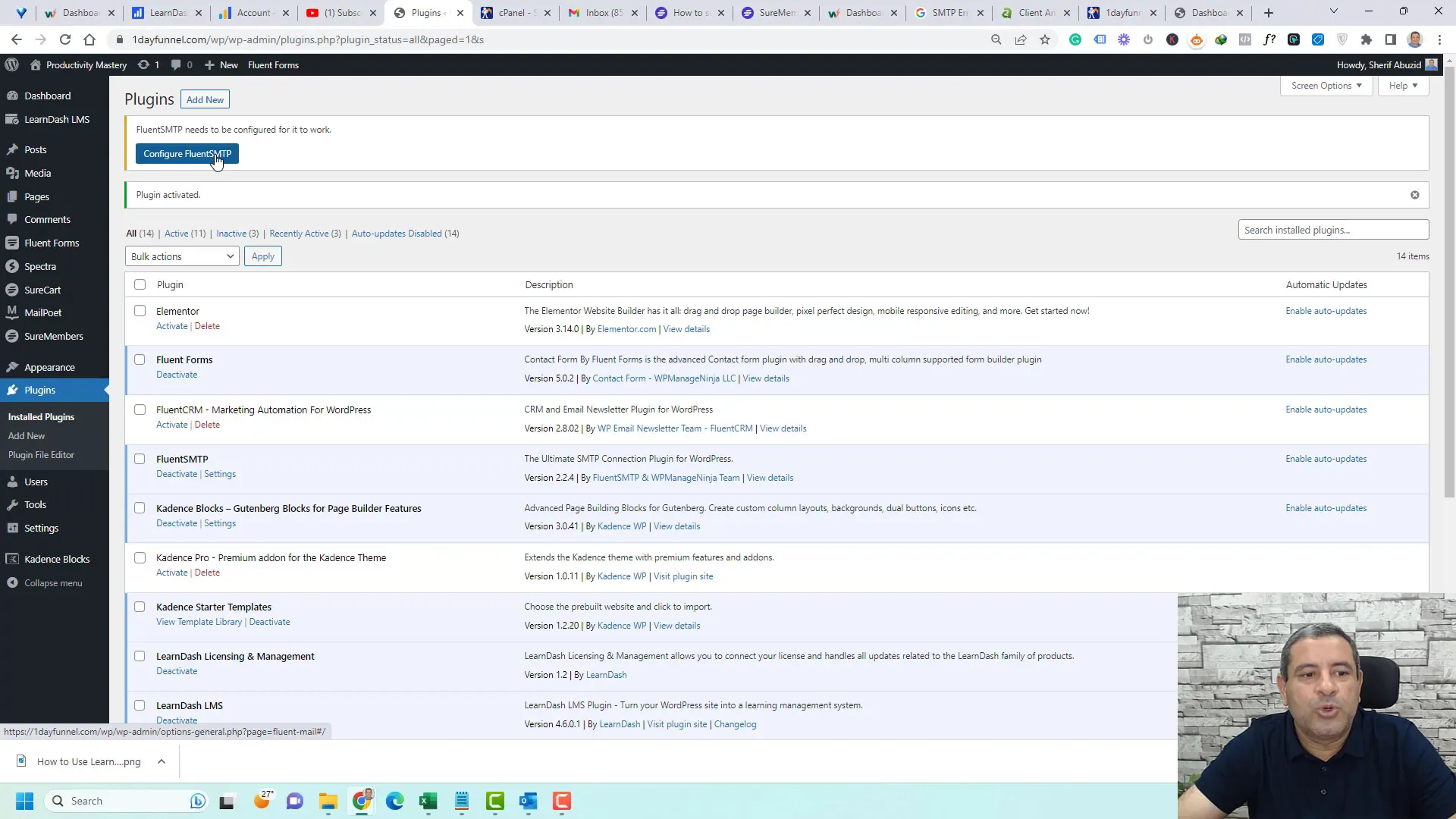The image size is (1456, 819).
Task: Click the Spectra sidebar icon
Action: click(x=12, y=266)
